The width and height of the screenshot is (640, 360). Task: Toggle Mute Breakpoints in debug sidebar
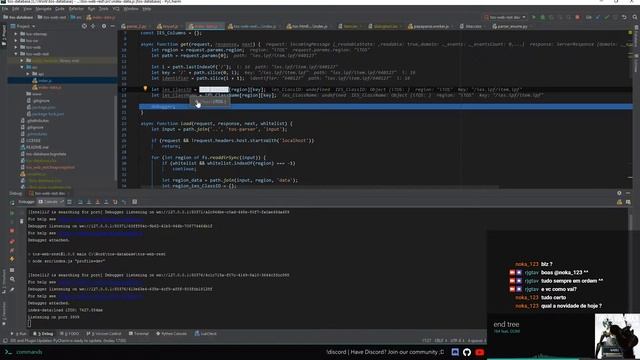pos(12,250)
